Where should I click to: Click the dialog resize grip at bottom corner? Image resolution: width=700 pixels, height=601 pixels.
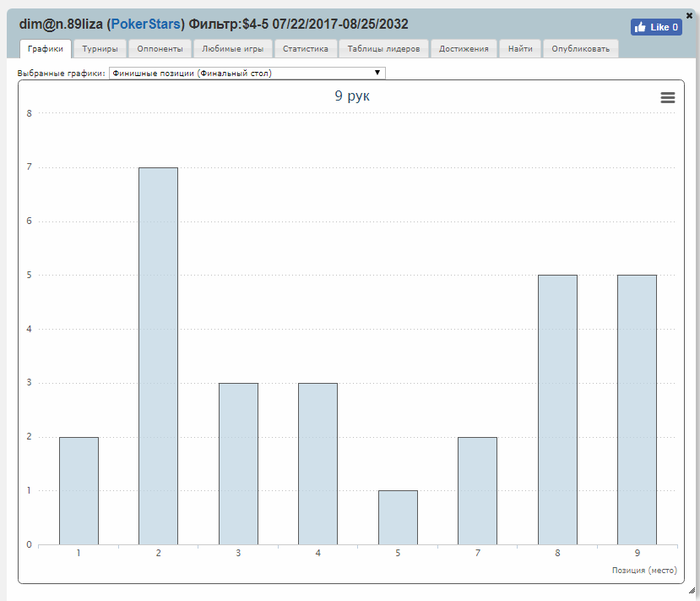click(692, 590)
